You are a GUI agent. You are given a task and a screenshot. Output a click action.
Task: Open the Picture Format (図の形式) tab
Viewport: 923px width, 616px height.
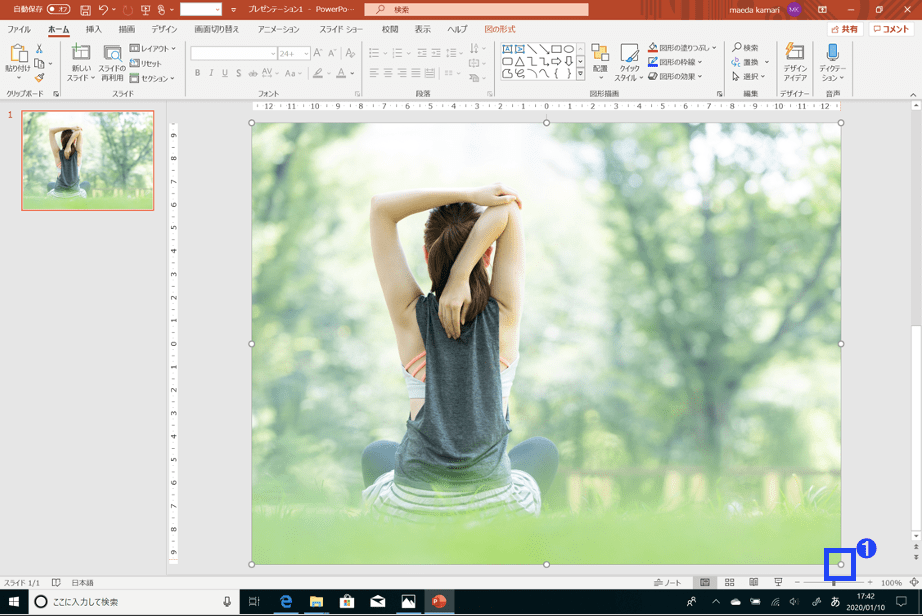click(x=500, y=29)
